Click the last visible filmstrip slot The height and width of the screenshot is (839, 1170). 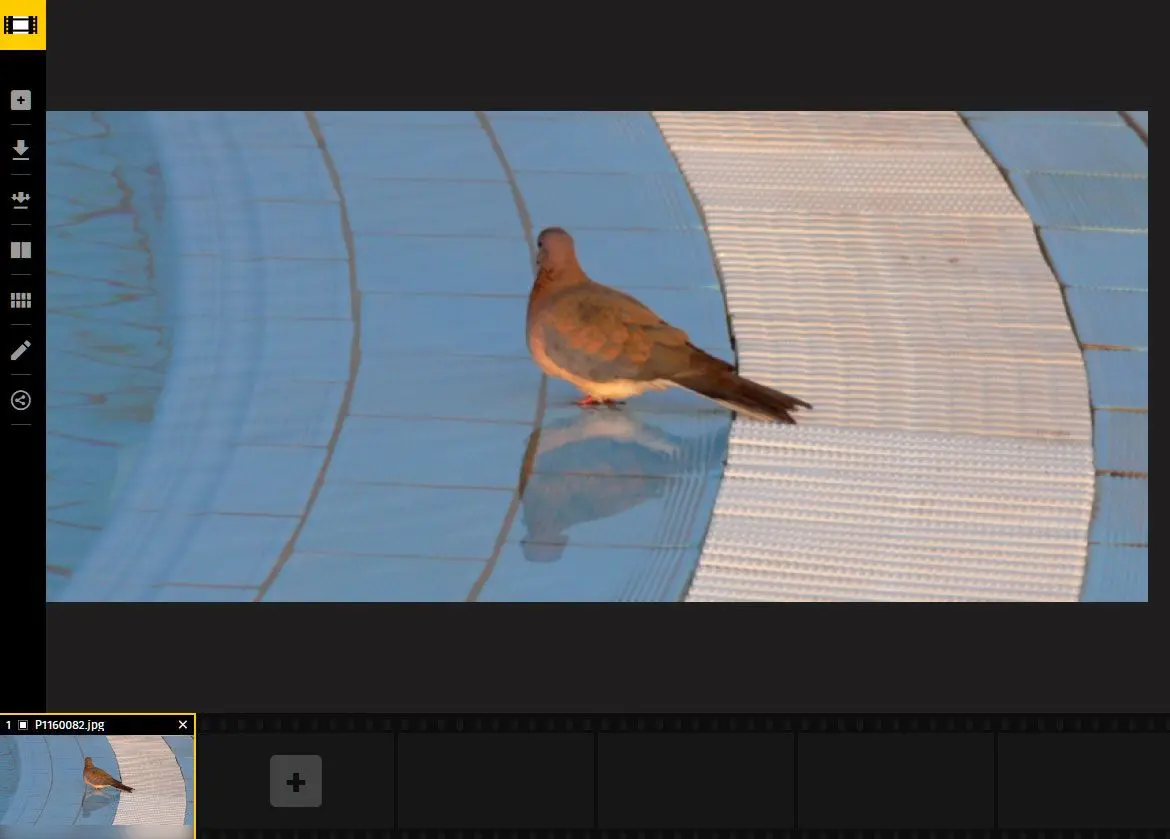(x=1083, y=781)
